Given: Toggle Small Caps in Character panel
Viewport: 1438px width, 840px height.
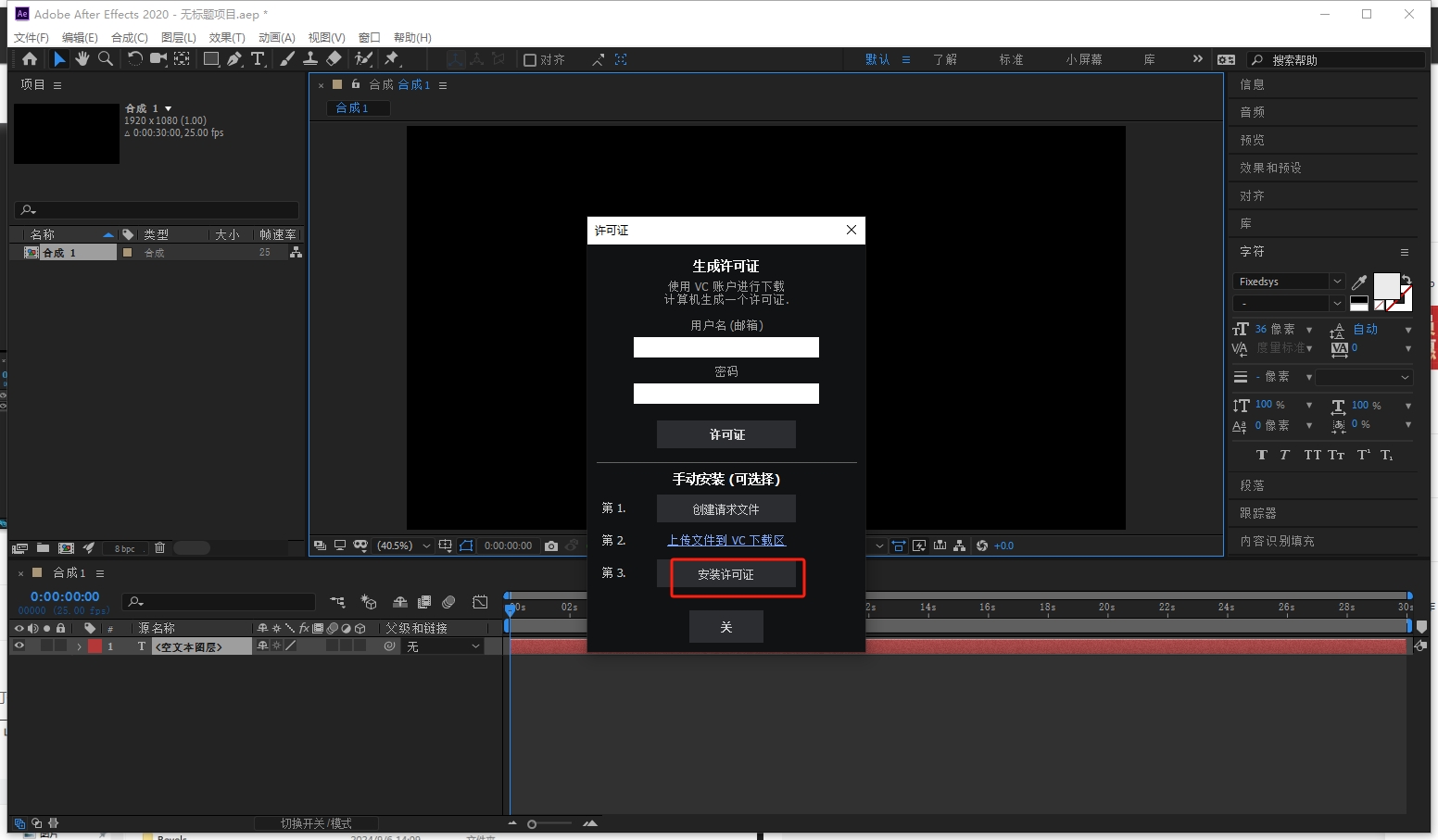Looking at the screenshot, I should point(1336,455).
